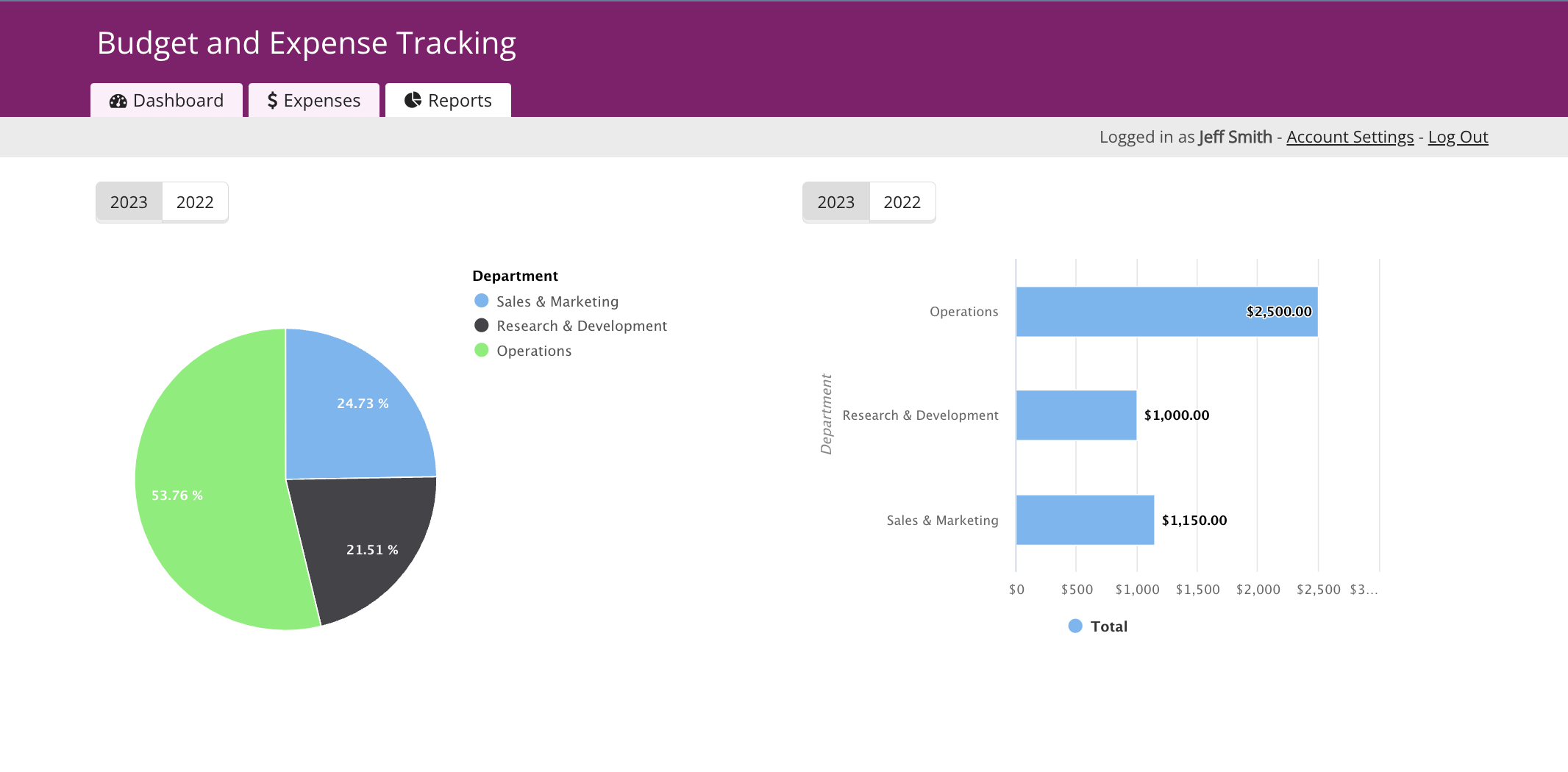Viewport: 1568px width, 772px height.
Task: Switch bar chart to 2022
Action: (902, 202)
